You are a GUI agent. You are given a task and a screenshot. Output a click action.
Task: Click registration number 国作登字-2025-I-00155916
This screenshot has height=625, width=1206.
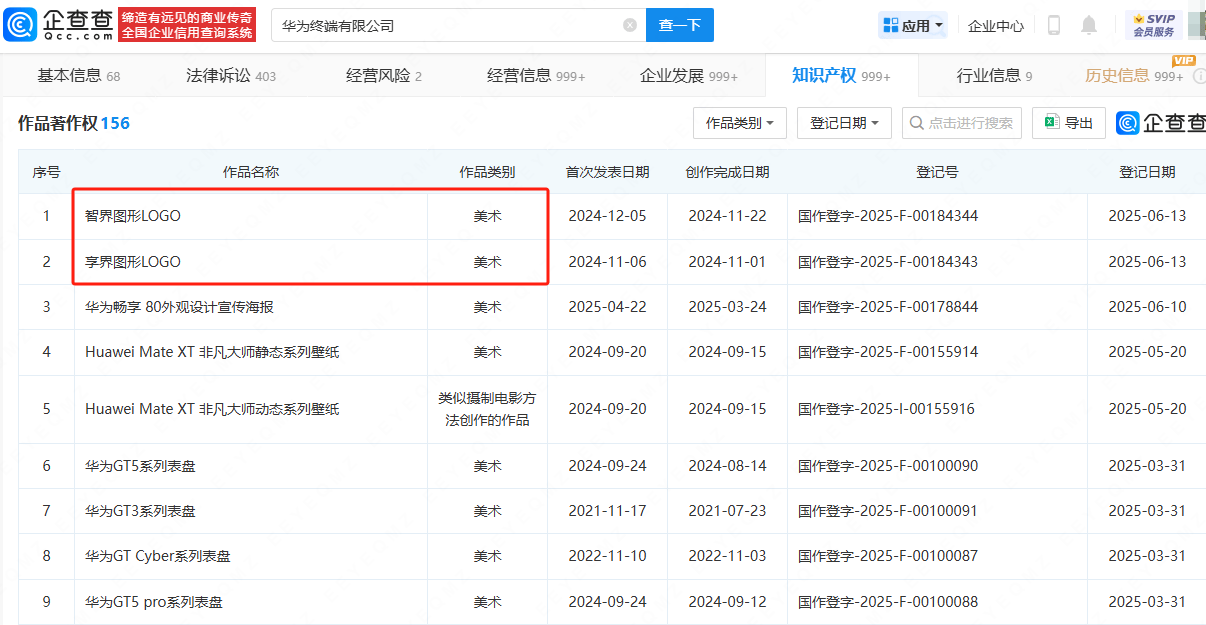click(886, 409)
